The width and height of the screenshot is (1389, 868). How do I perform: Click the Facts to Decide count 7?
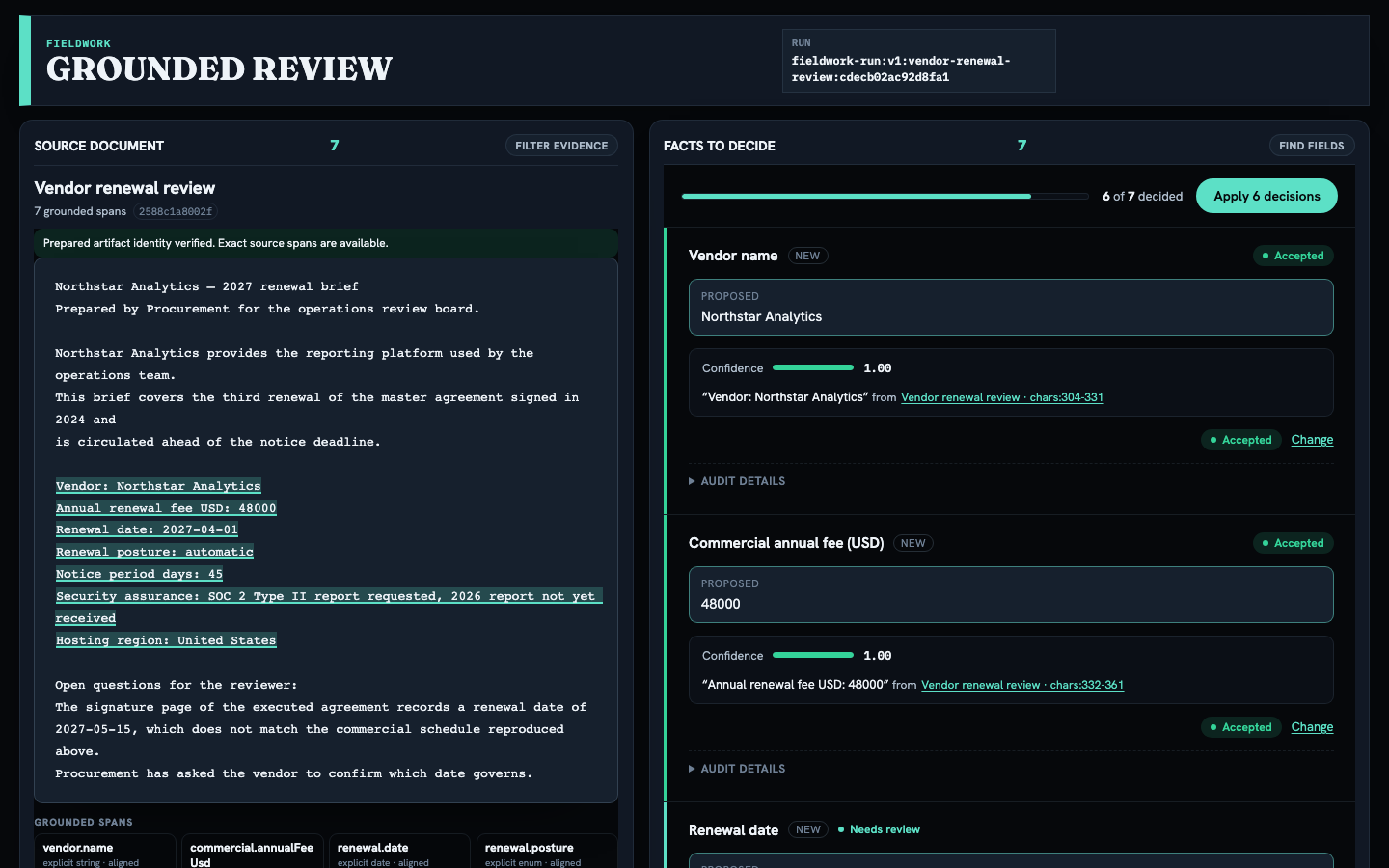[1022, 146]
